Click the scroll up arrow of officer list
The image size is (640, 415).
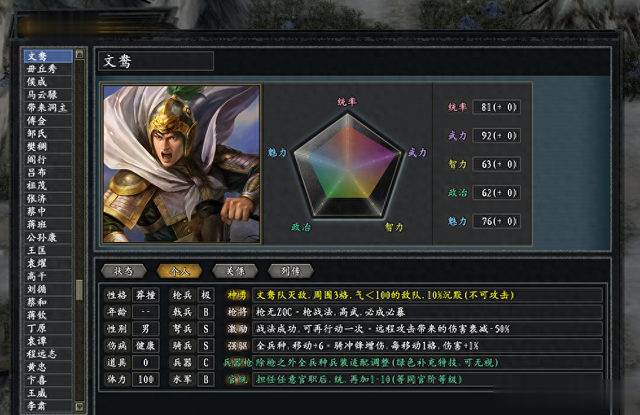(80, 54)
